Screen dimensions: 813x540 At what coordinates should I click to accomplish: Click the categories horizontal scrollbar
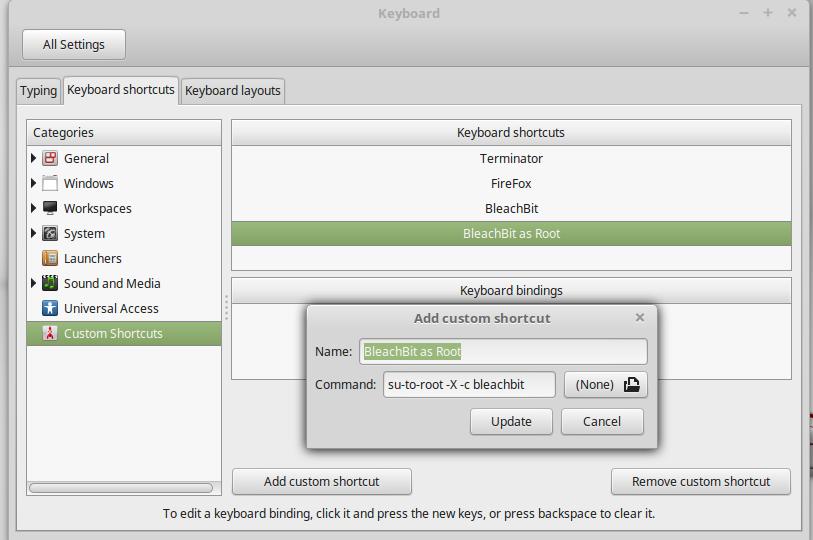[121, 488]
